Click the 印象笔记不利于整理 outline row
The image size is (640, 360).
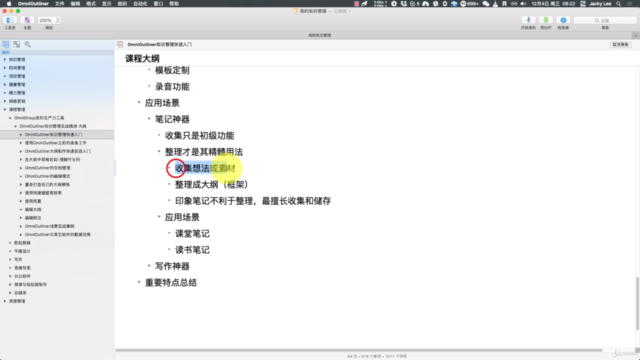click(253, 201)
